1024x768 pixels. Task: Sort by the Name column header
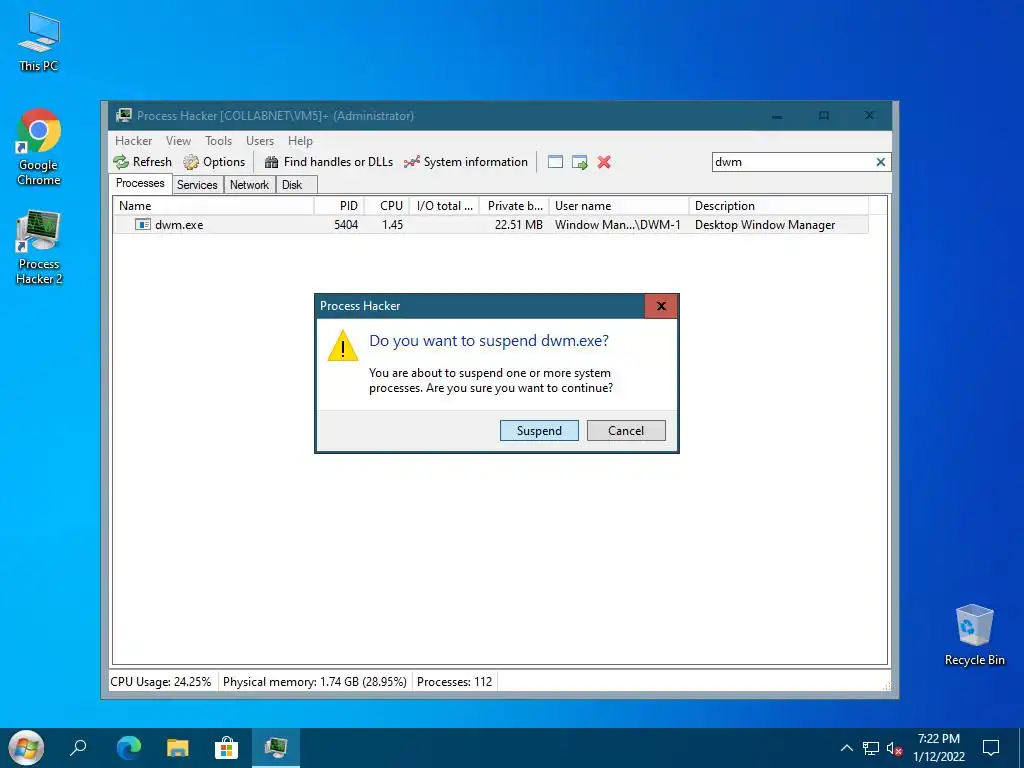(x=213, y=206)
